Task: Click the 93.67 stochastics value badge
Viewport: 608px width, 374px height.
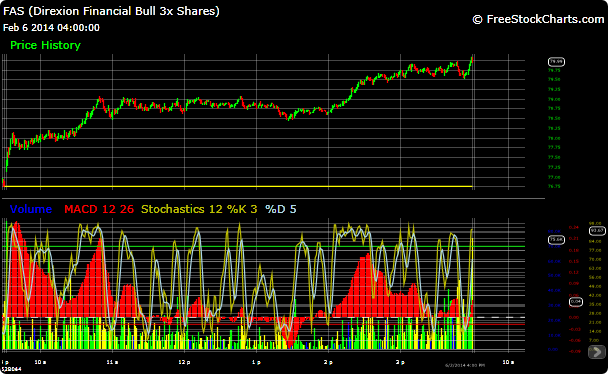Action: 597,231
